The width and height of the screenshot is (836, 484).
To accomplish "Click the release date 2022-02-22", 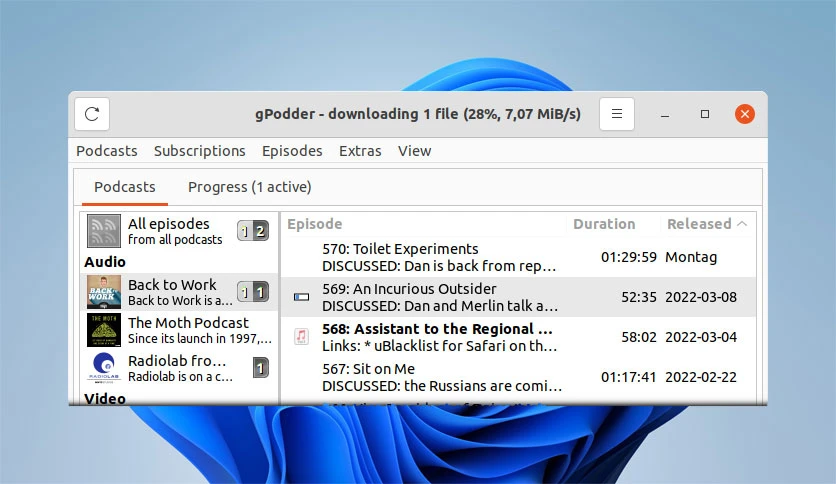I will [701, 377].
